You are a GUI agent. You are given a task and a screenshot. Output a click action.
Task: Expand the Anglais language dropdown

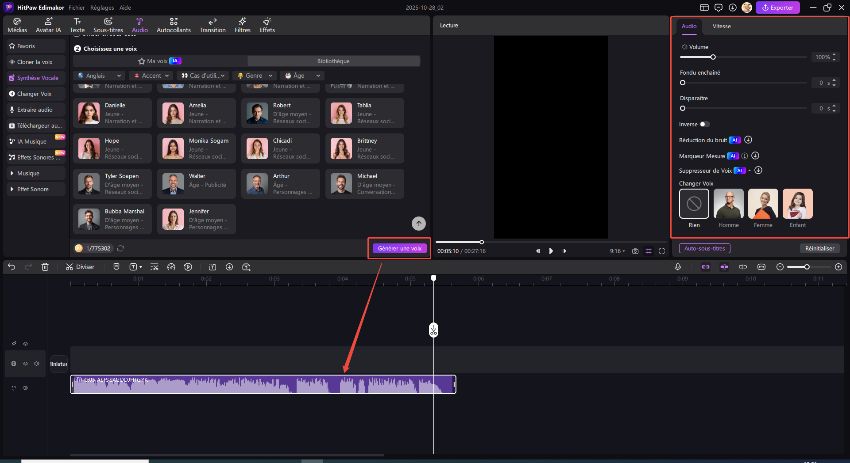coord(98,75)
